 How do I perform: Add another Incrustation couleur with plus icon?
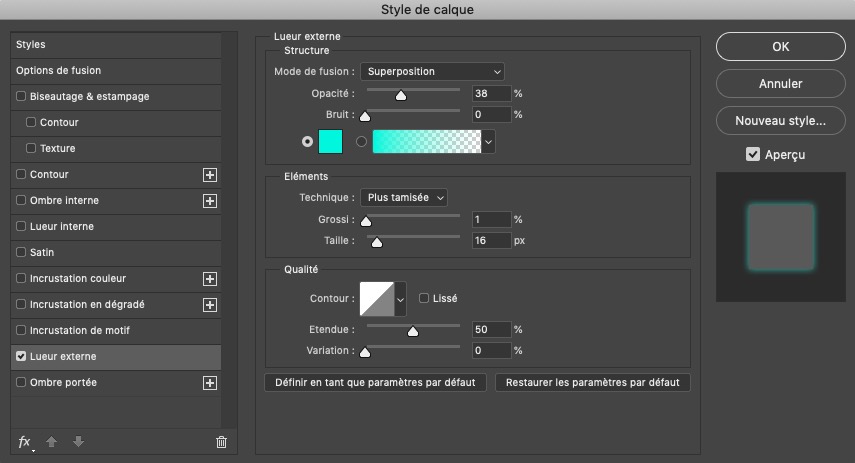pos(210,279)
